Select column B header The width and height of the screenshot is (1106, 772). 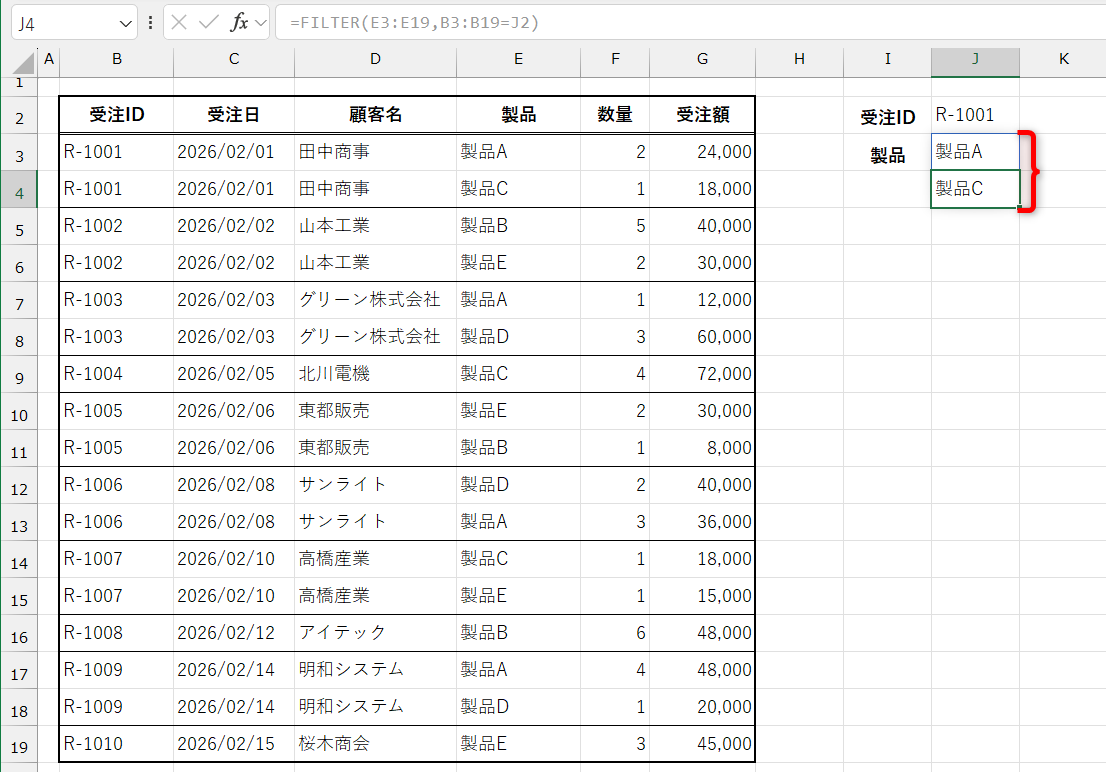116,60
